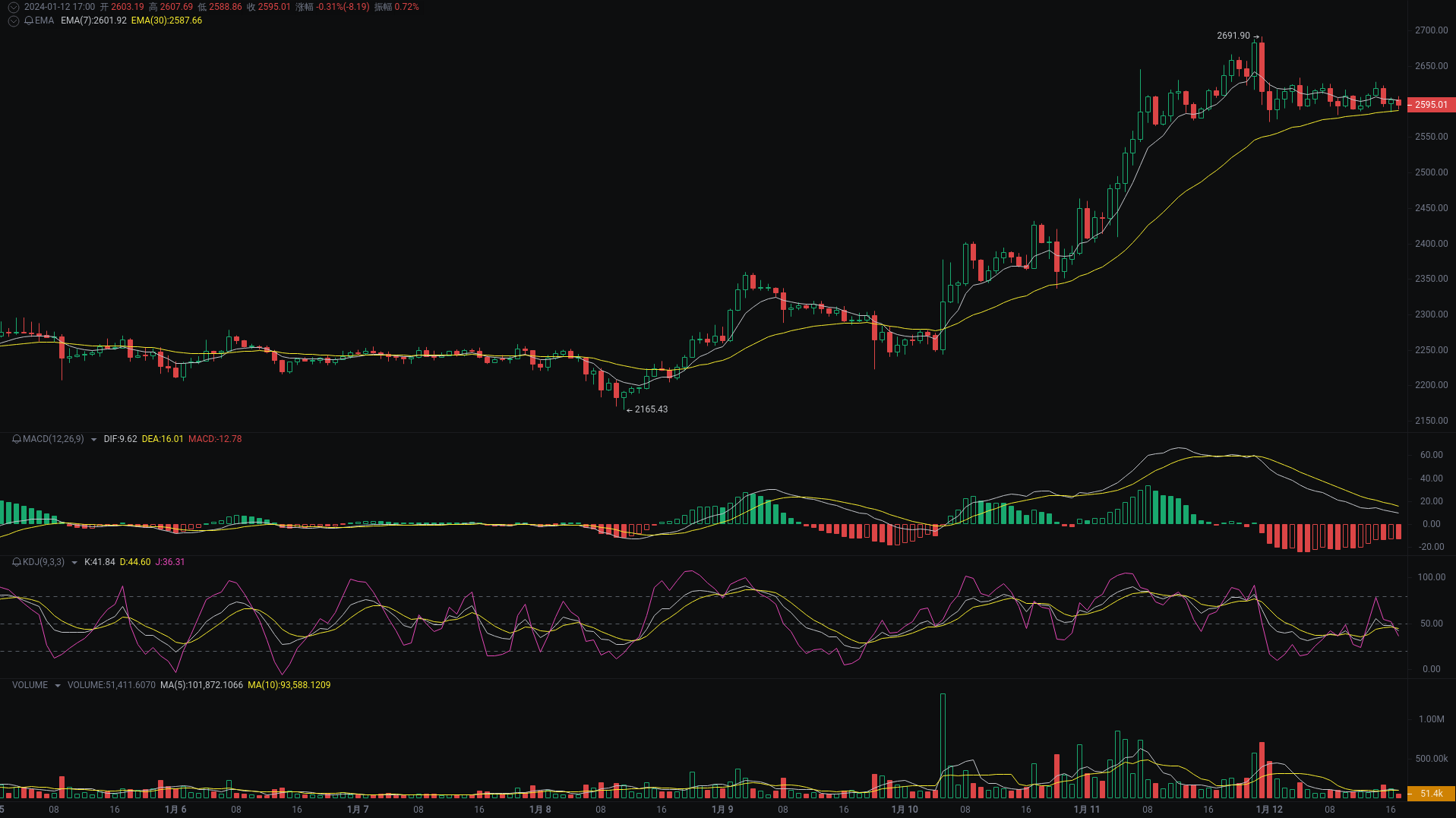Screen dimensions: 1456x818
Task: Click the alarm bell icon next to EMA
Action: pyautogui.click(x=28, y=21)
